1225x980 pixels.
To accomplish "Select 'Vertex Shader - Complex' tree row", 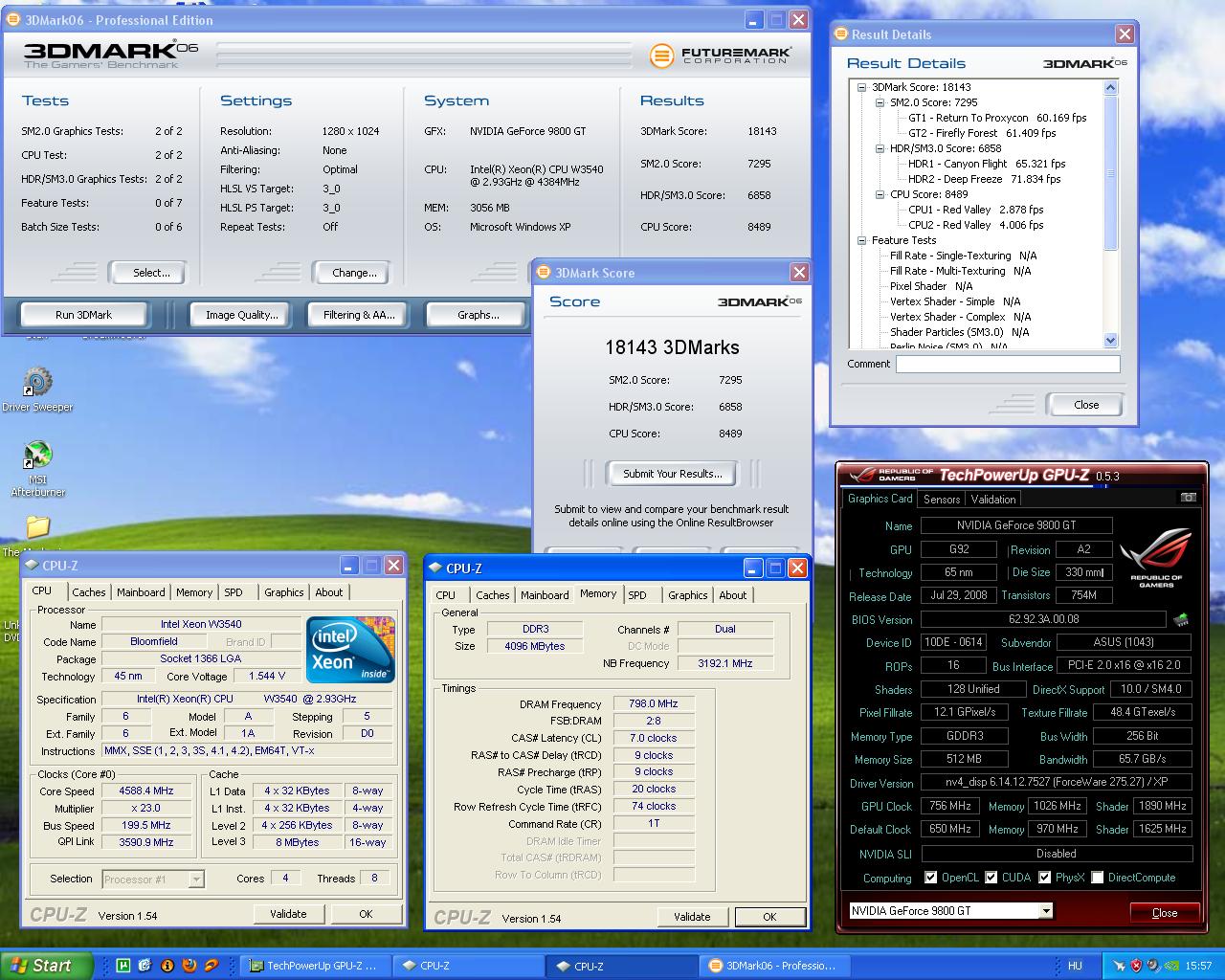I will tap(960, 317).
